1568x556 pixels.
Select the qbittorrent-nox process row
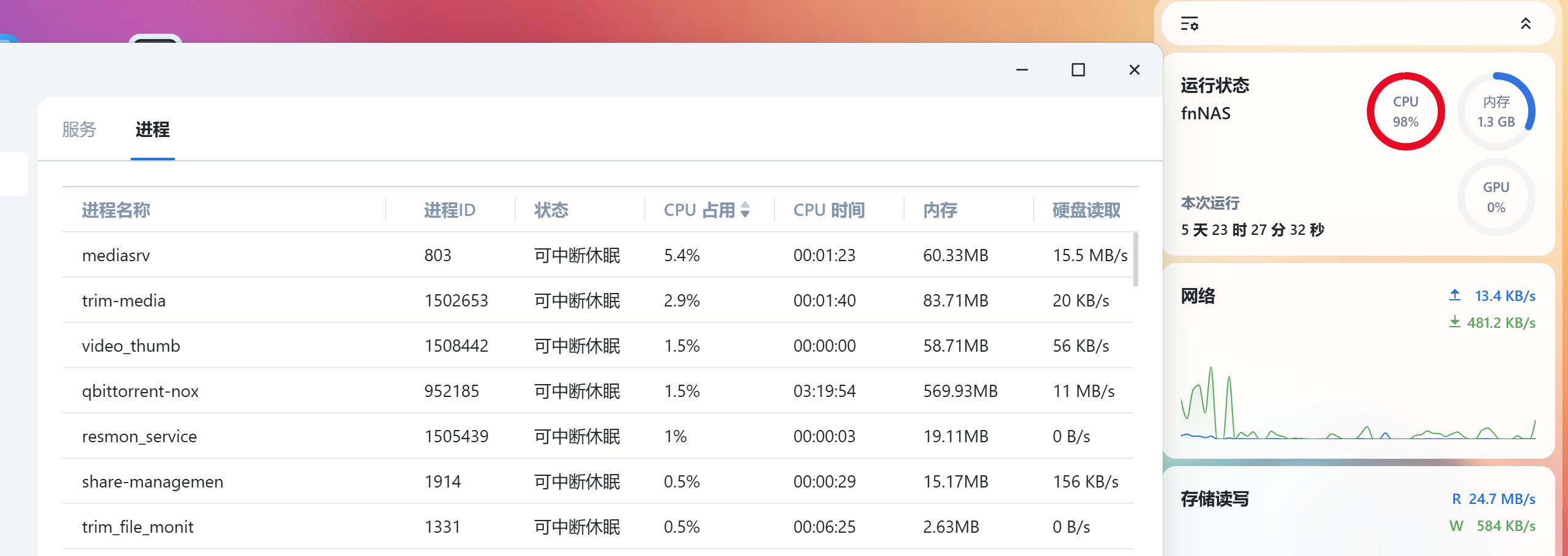[x=597, y=391]
